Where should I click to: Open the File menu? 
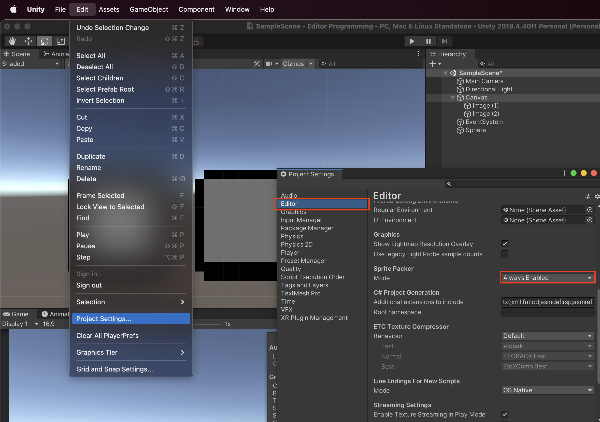60,9
